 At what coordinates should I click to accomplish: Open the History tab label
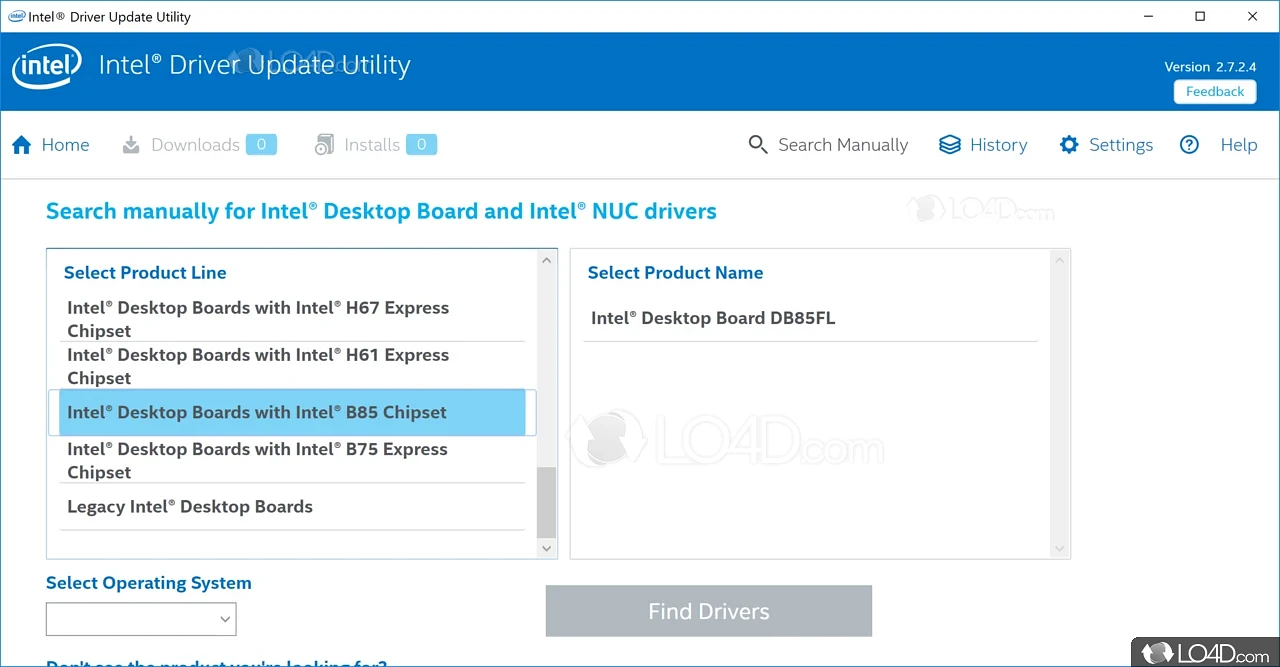point(998,145)
